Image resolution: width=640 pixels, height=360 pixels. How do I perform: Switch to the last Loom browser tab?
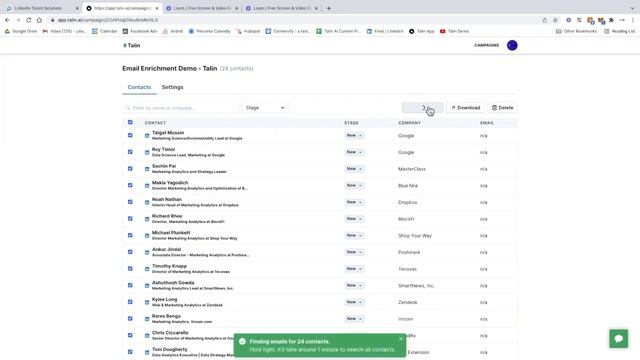pos(282,8)
